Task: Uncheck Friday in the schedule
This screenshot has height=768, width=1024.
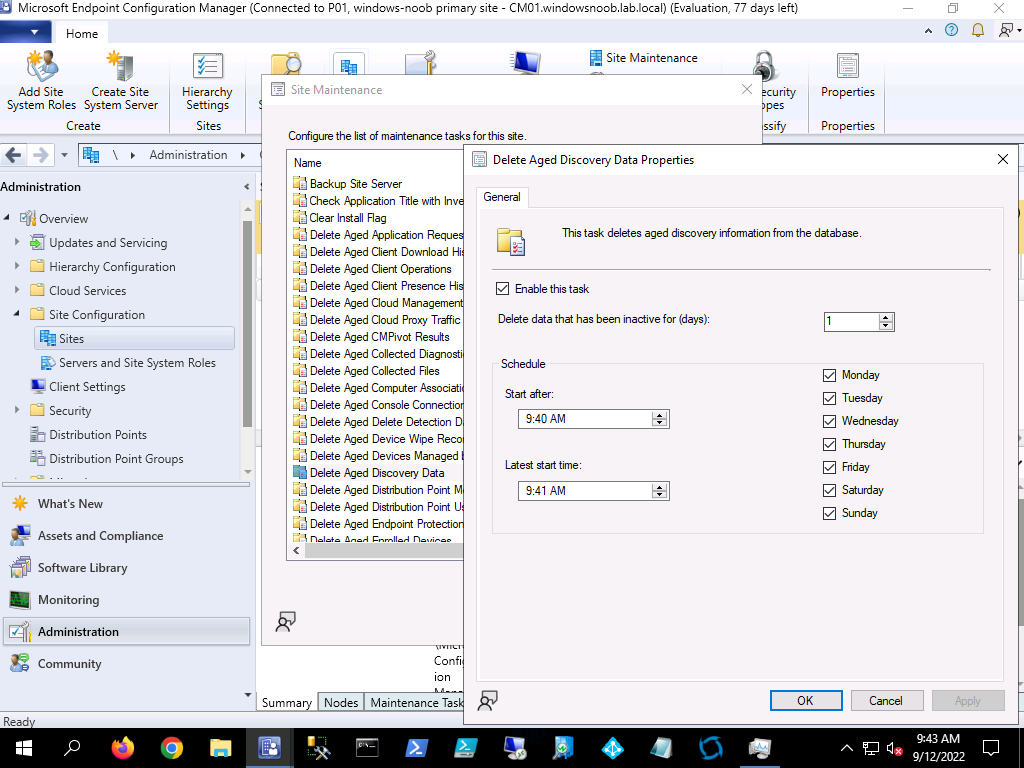Action: pyautogui.click(x=829, y=468)
